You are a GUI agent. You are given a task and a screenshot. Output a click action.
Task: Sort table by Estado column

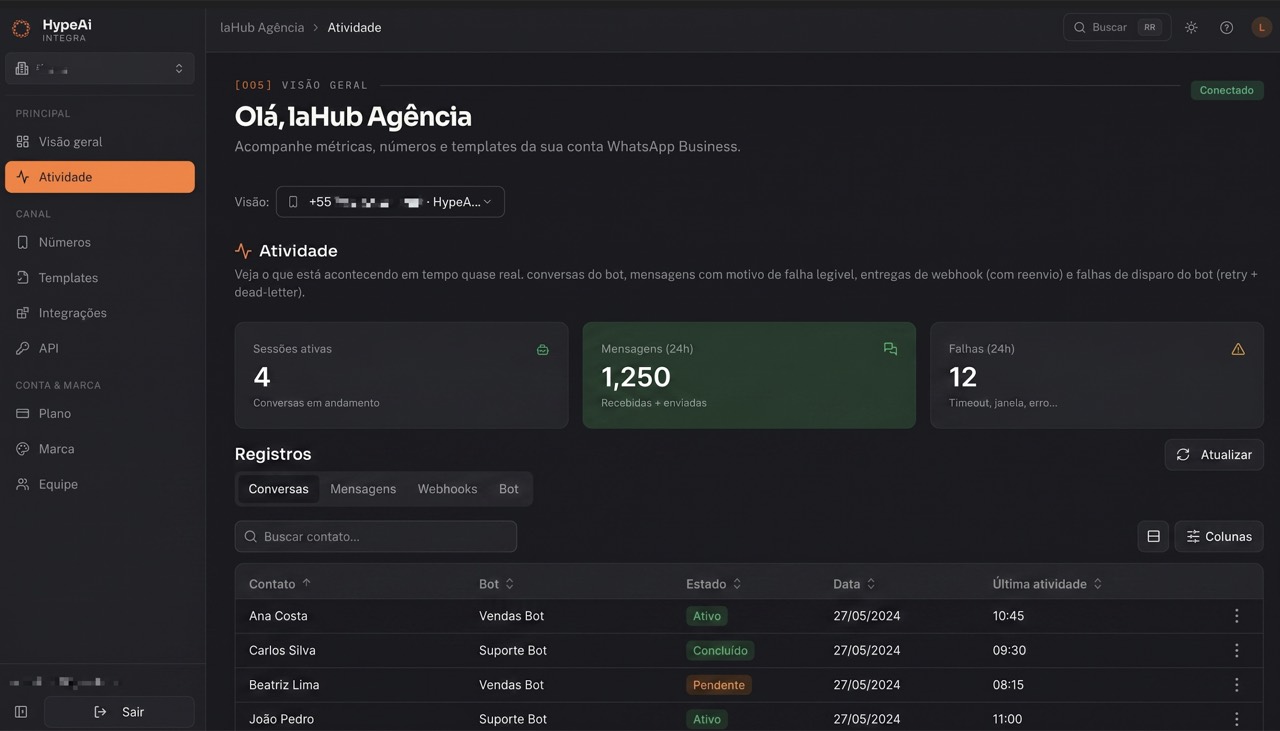(714, 584)
